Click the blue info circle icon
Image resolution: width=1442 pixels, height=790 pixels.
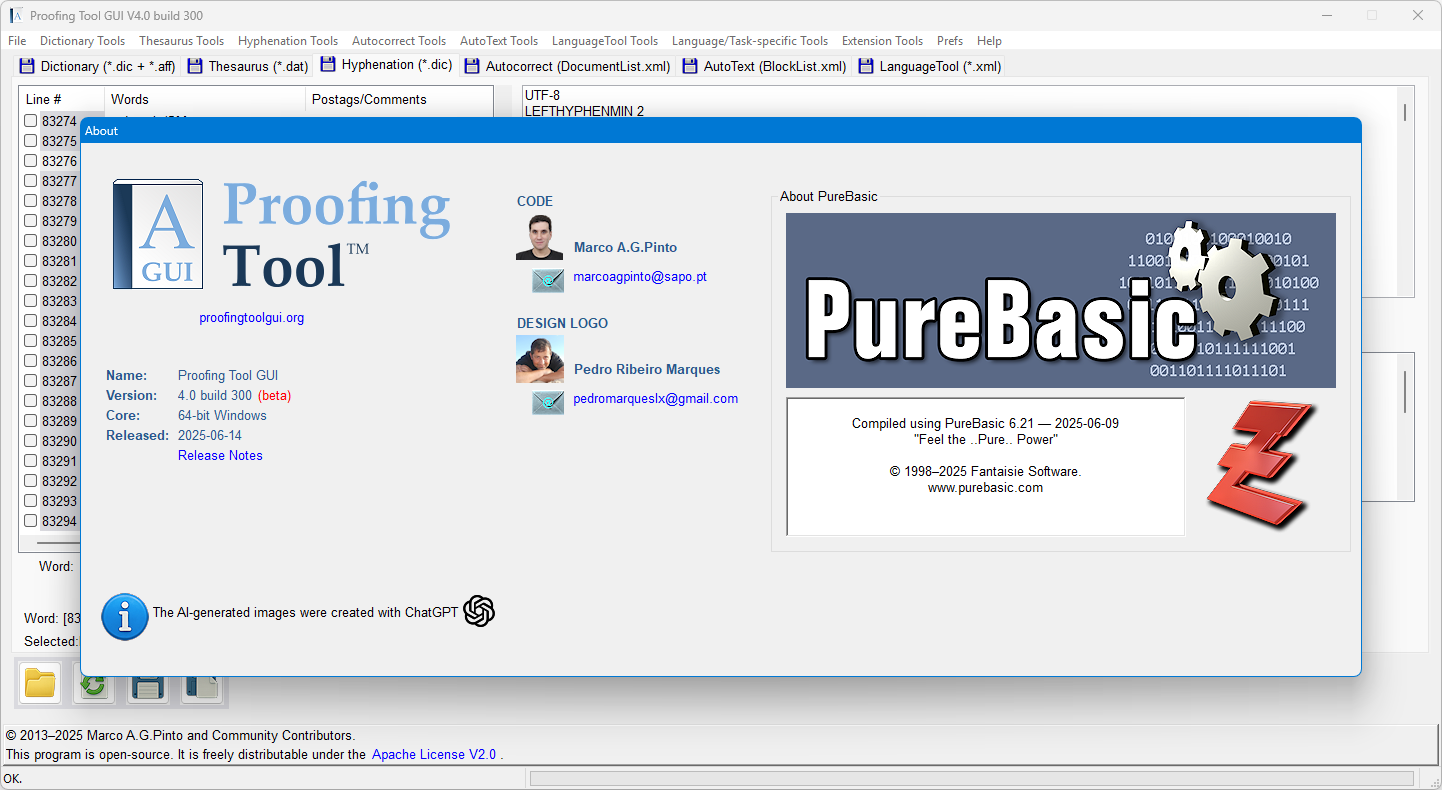125,617
